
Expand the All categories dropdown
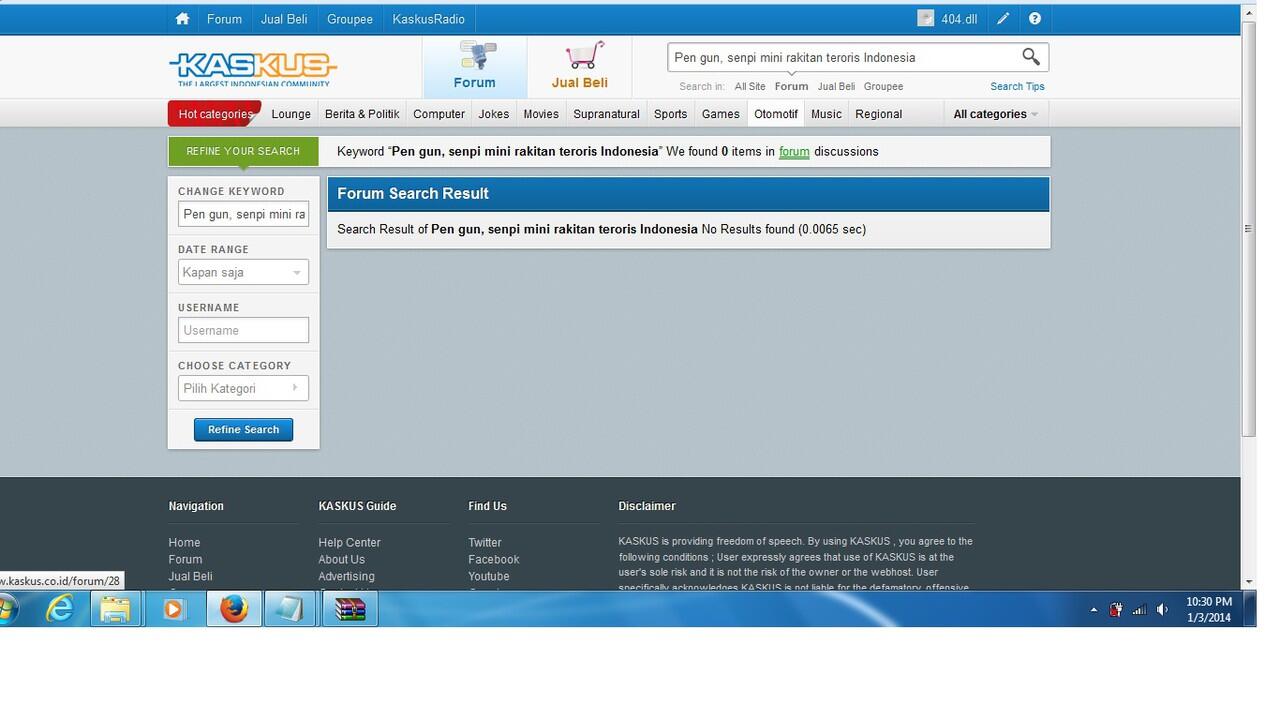(995, 114)
